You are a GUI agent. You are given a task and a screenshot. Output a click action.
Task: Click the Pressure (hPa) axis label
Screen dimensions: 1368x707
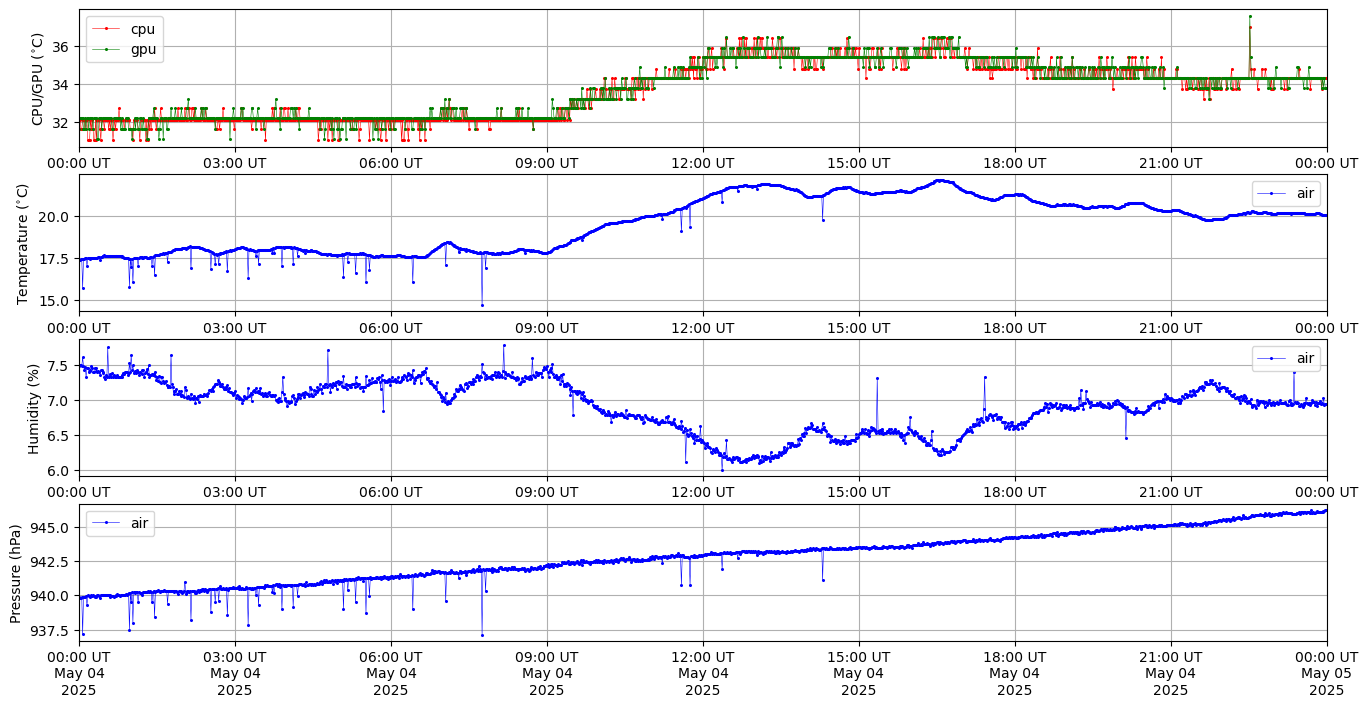[16, 573]
